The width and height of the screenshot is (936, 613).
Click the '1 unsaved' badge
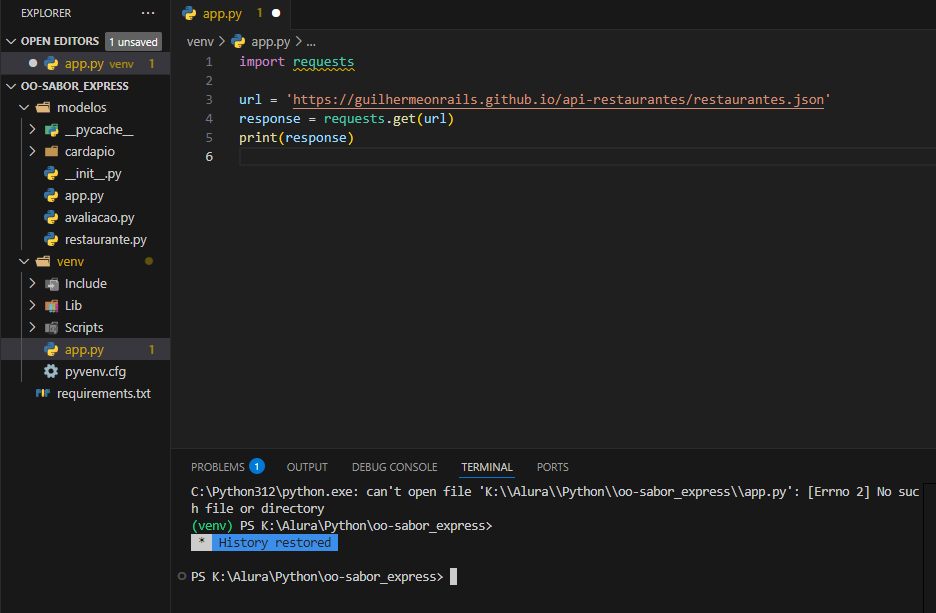tap(134, 42)
